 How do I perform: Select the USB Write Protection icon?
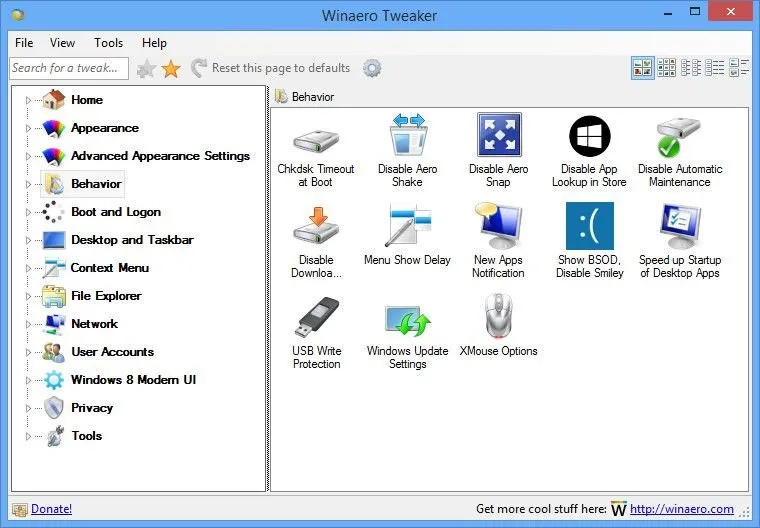pyautogui.click(x=316, y=319)
